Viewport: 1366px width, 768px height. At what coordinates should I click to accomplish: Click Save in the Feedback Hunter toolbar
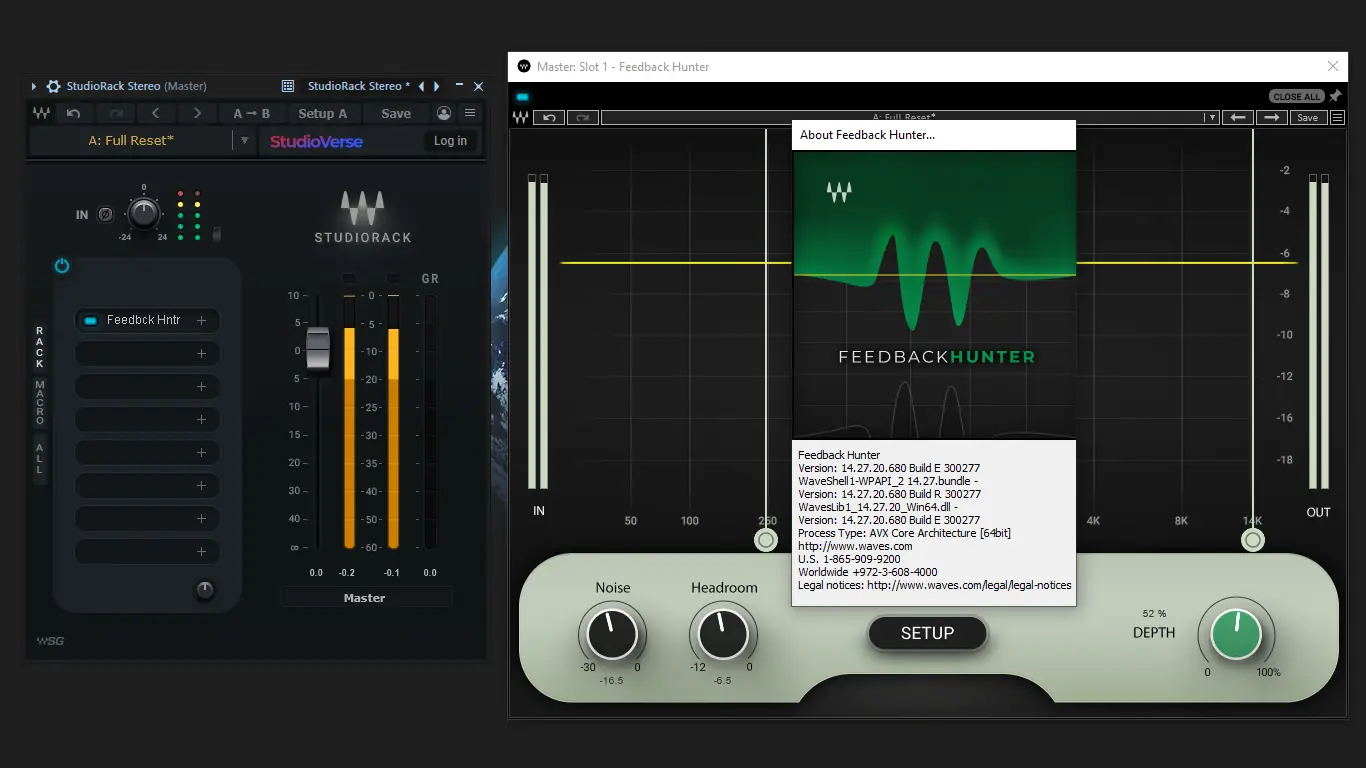tap(1307, 118)
